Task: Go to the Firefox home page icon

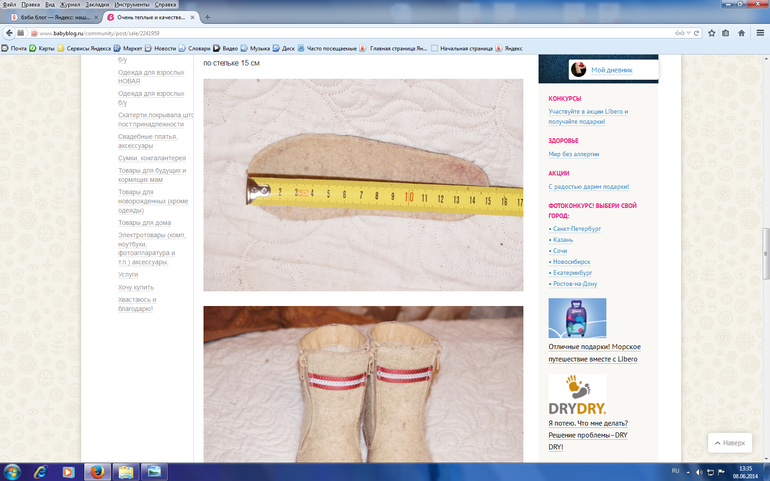Action: tap(742, 33)
